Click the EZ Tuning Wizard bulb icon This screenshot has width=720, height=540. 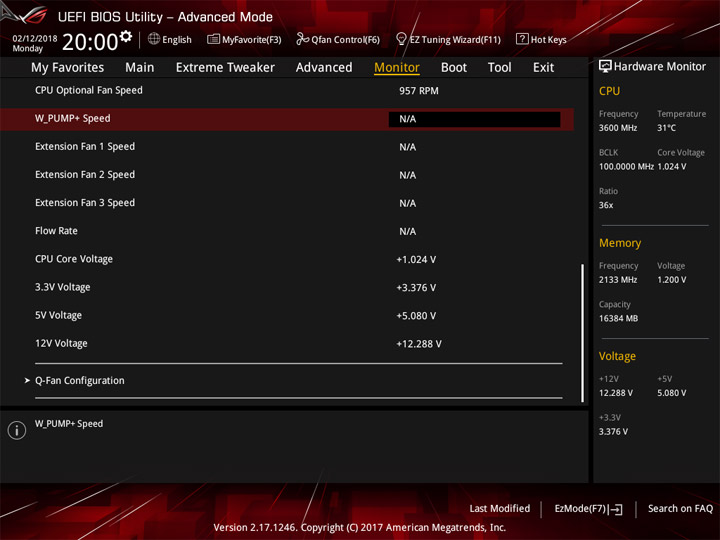401,39
